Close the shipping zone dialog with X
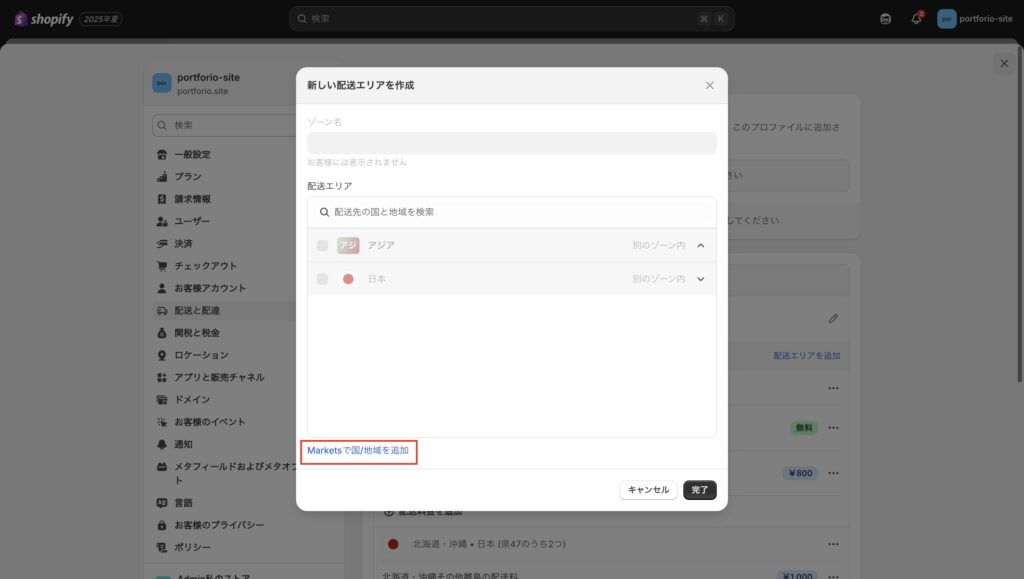This screenshot has height=579, width=1024. click(x=710, y=85)
